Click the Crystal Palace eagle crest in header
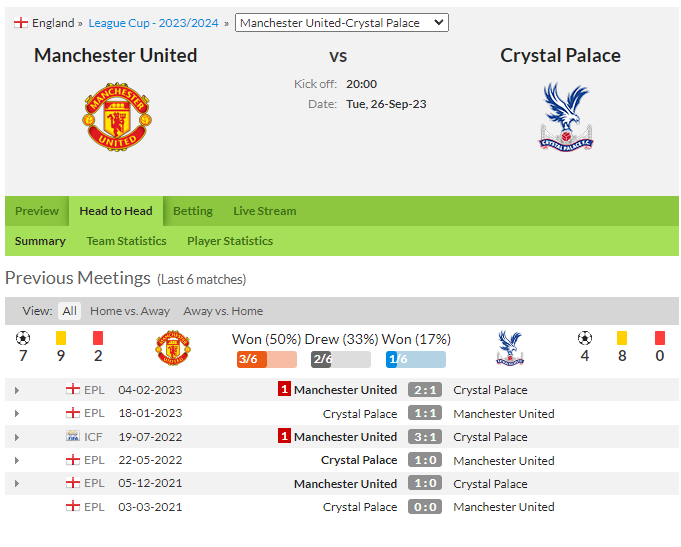 tap(566, 116)
